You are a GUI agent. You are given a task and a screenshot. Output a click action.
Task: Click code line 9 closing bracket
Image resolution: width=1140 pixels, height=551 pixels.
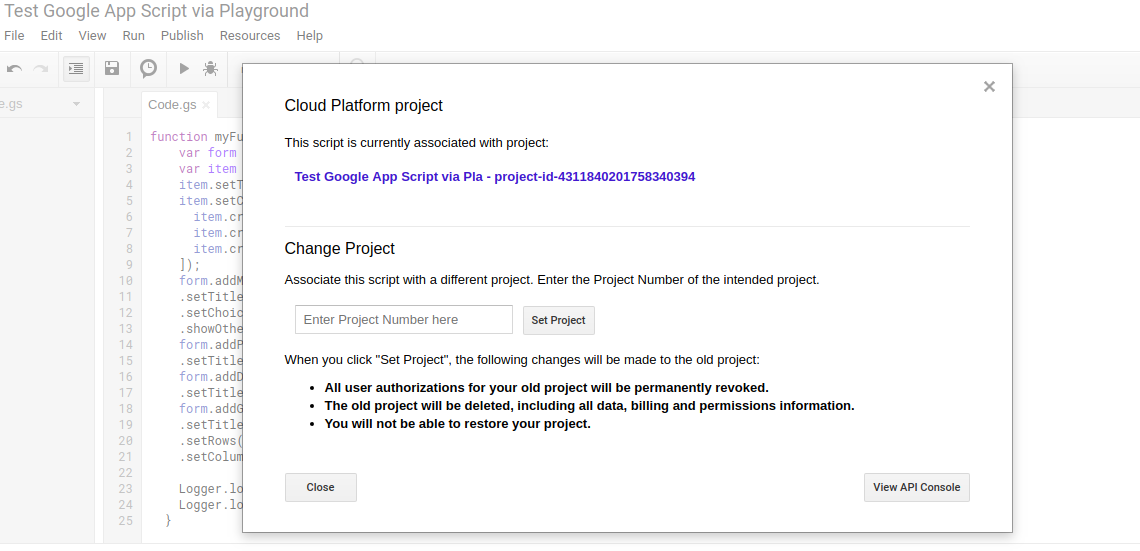pyautogui.click(x=189, y=265)
